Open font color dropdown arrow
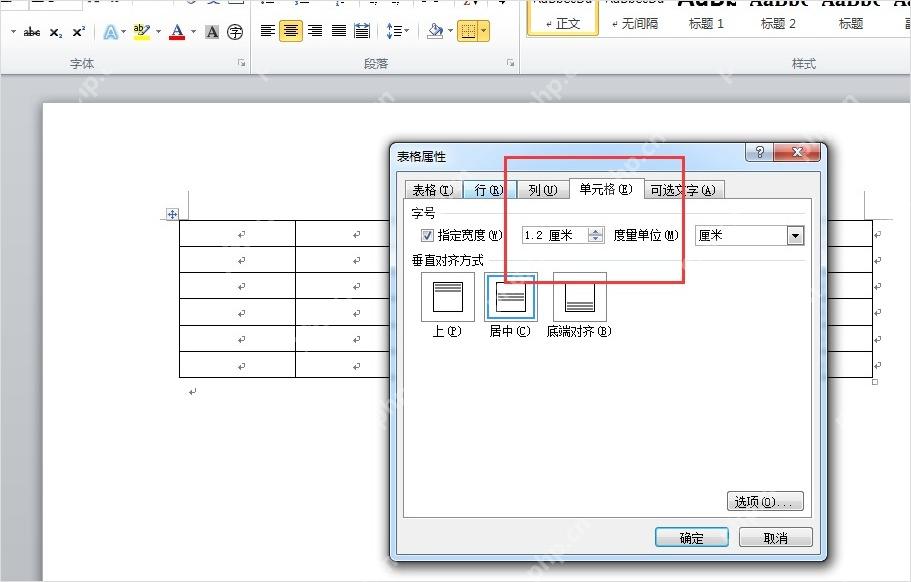The image size is (911, 582). pyautogui.click(x=193, y=32)
